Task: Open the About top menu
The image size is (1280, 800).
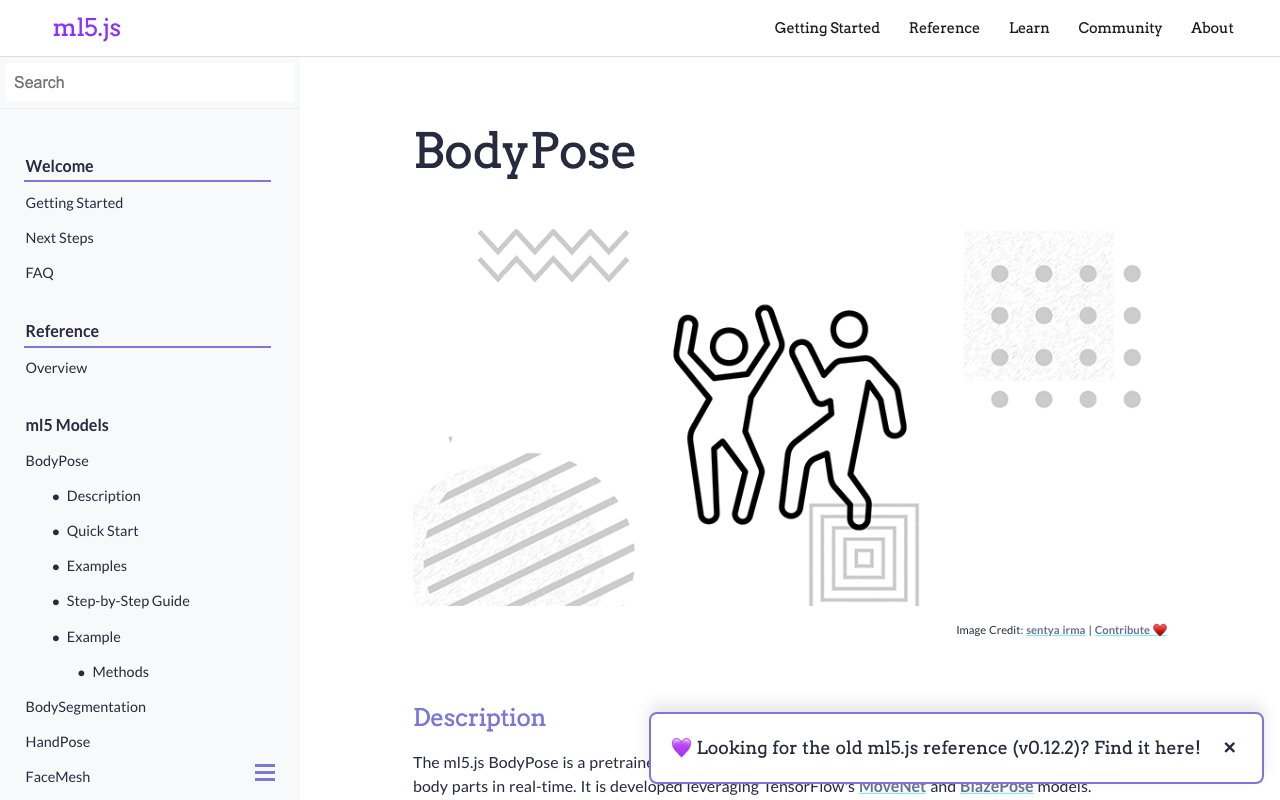Action: [1212, 28]
